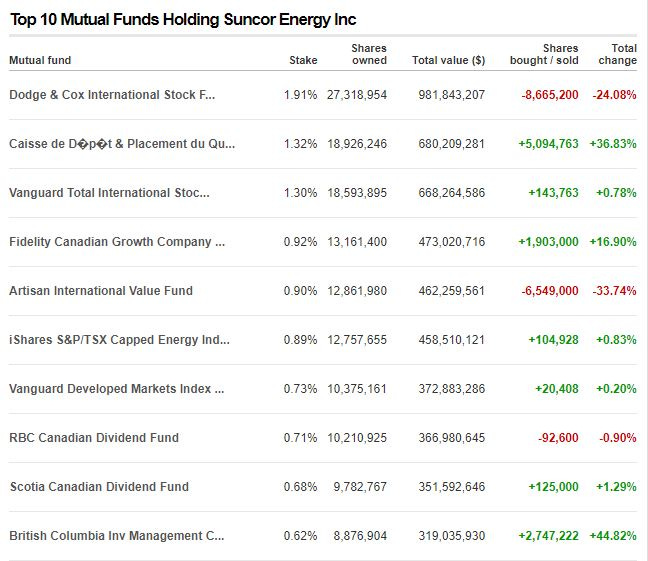
Task: Select shares bought +1,903,000
Action: point(548,242)
